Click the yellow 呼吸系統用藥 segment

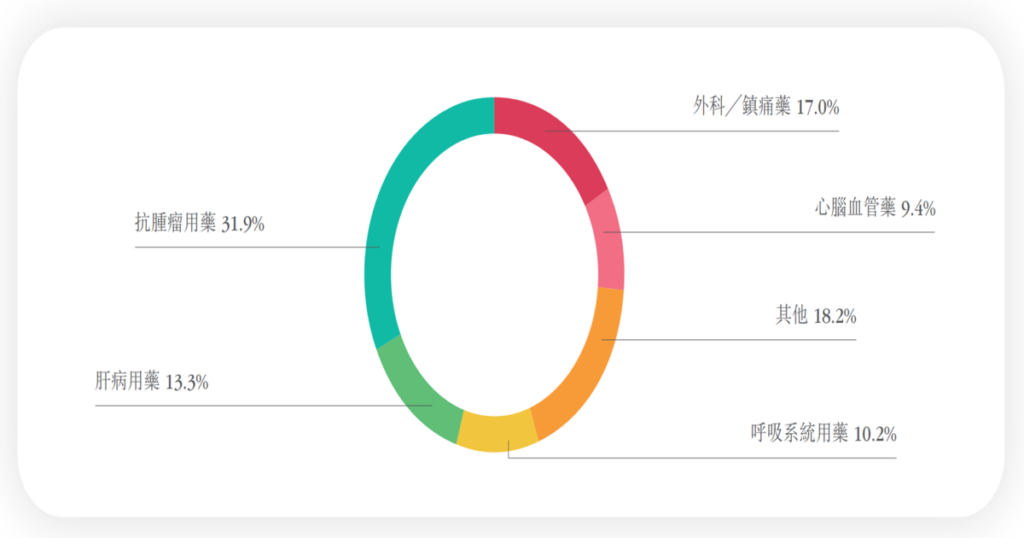pos(498,432)
